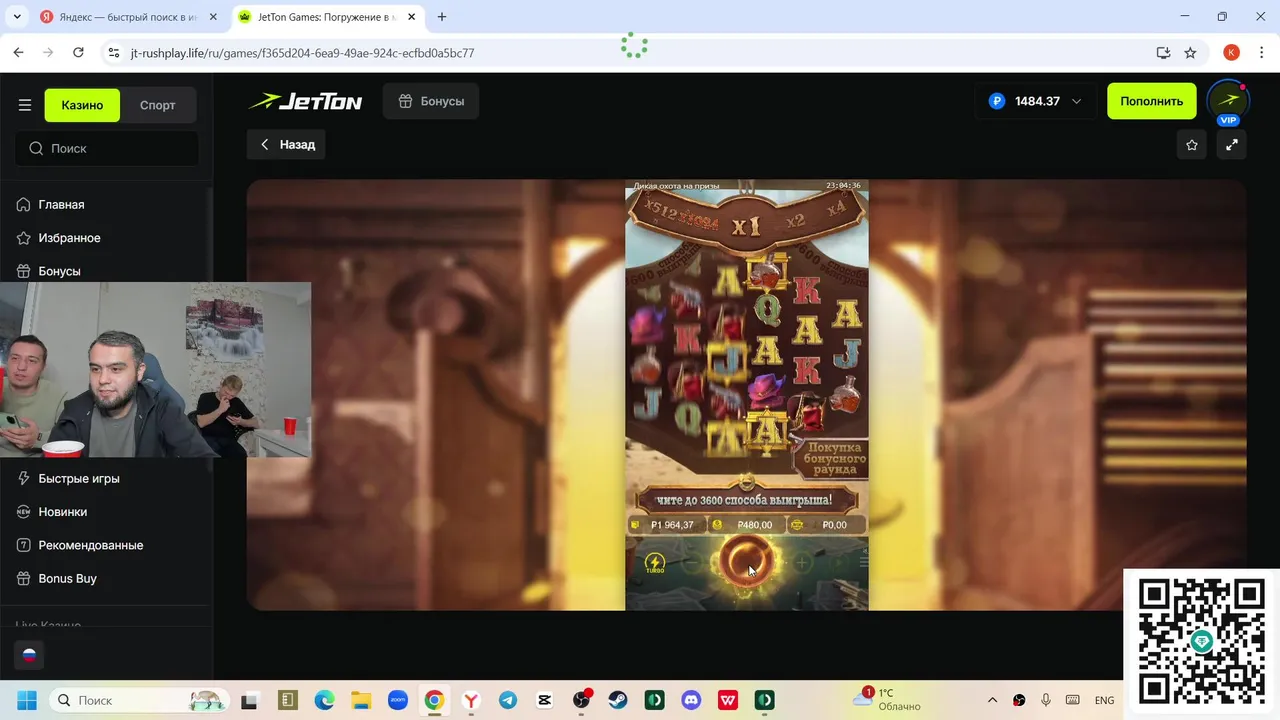The height and width of the screenshot is (720, 1280).
Task: Close the JetTon Games browser tab
Action: 411,17
